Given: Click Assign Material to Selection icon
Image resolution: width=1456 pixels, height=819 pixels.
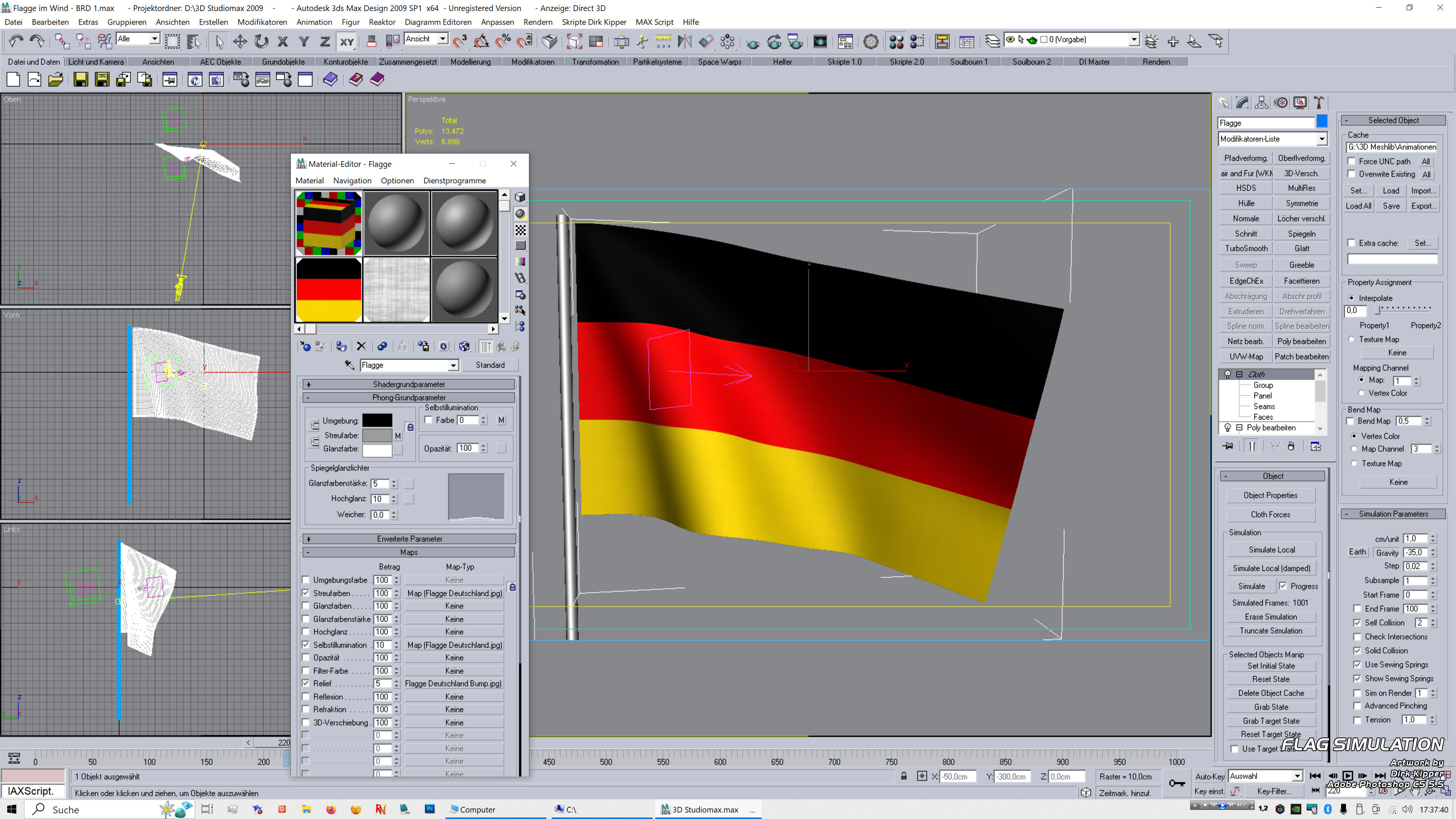Looking at the screenshot, I should (341, 347).
